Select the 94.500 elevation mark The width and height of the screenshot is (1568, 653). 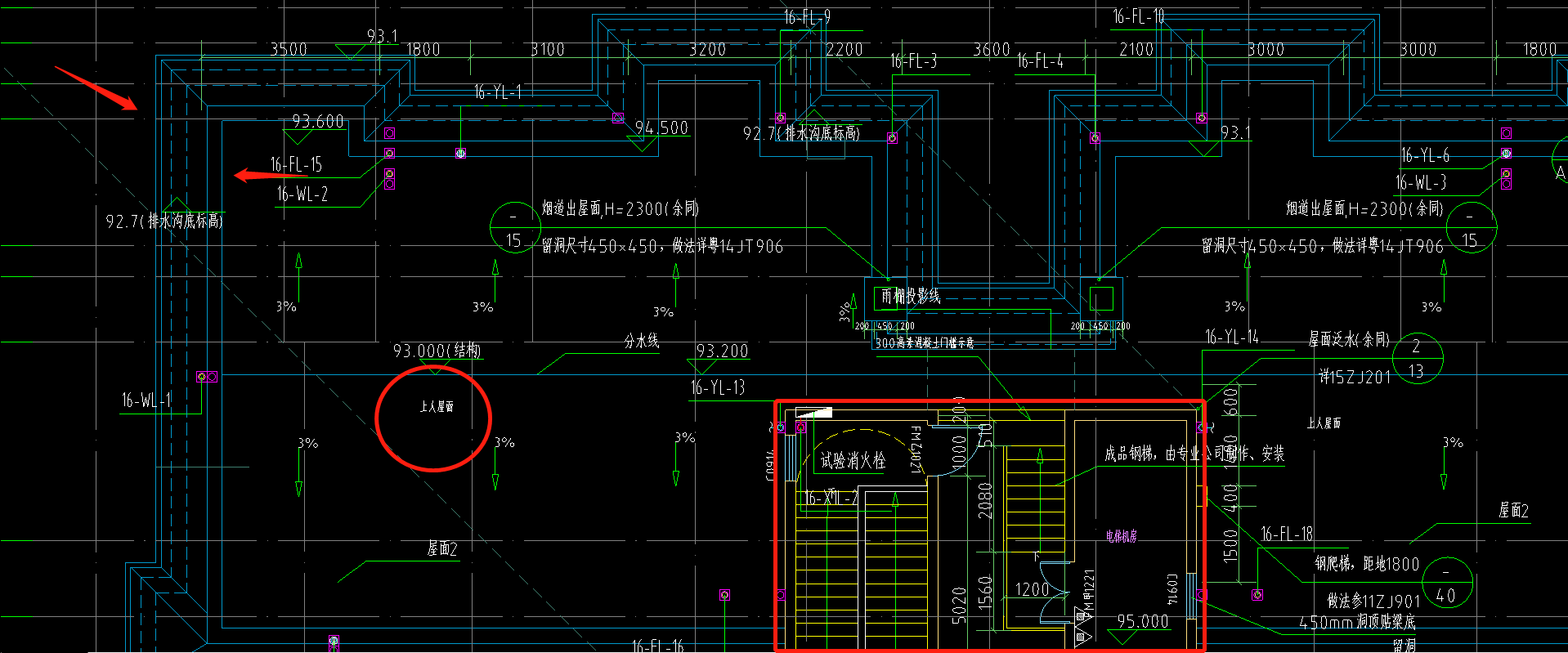tap(662, 127)
